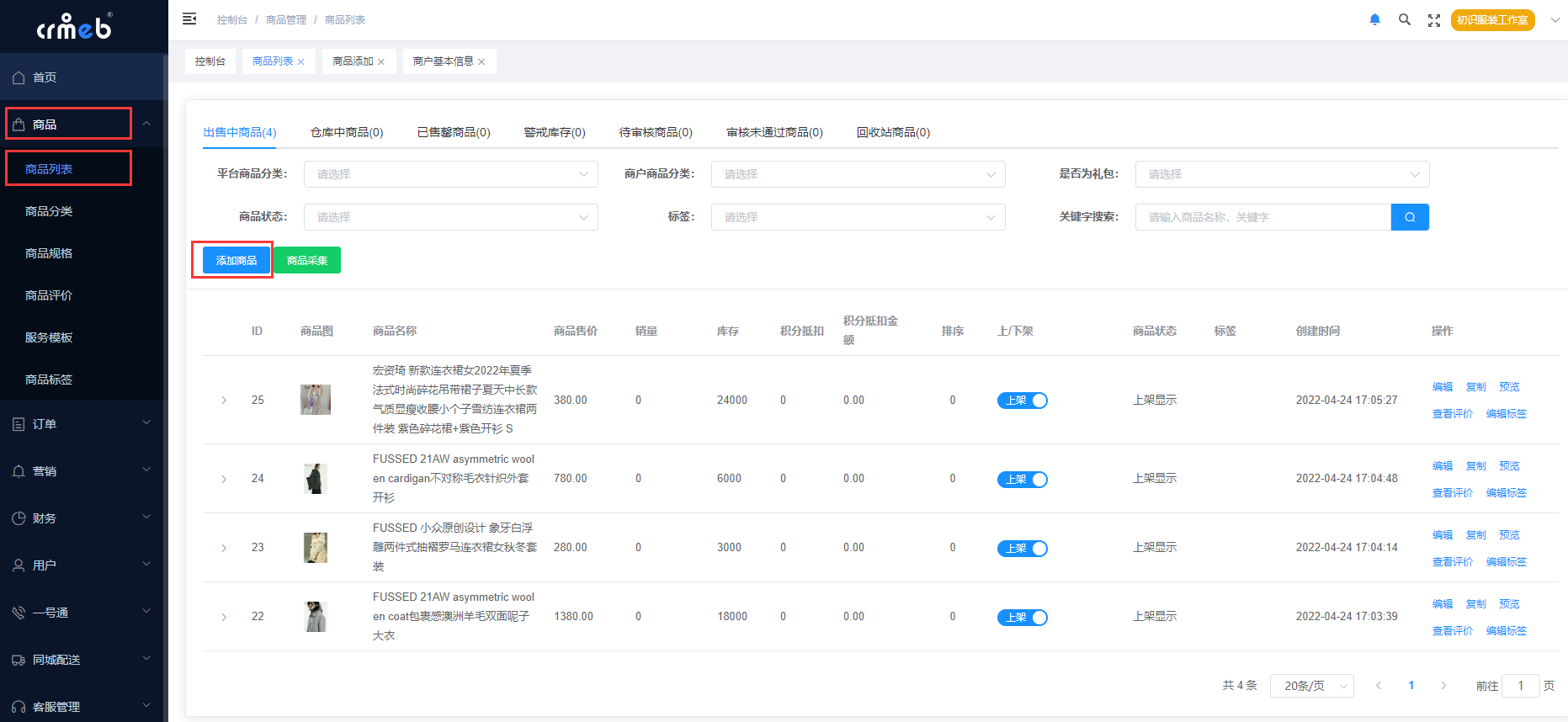Select the 出售中商品(4) tab

240,132
